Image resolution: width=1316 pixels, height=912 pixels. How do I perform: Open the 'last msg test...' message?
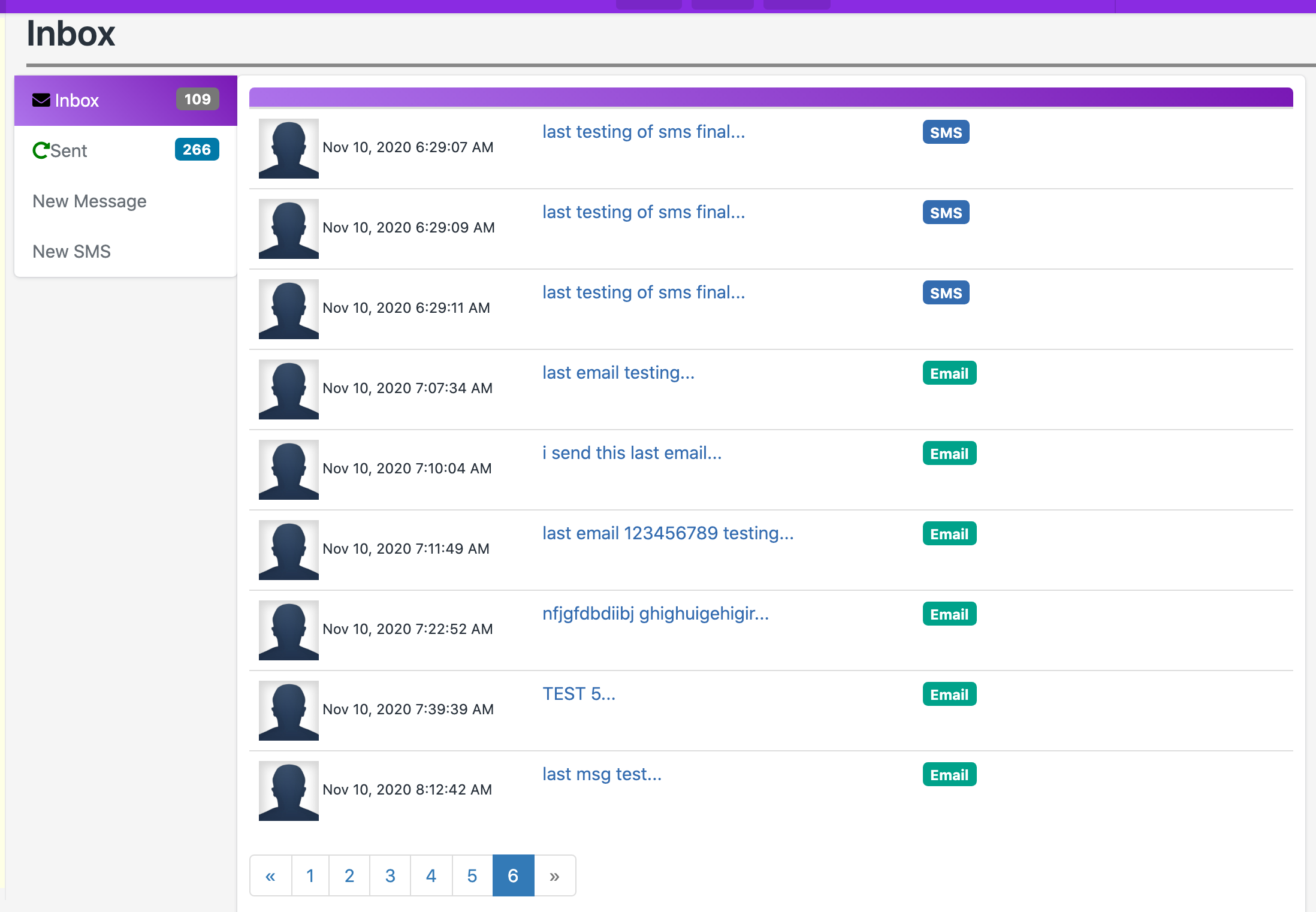[x=602, y=774]
